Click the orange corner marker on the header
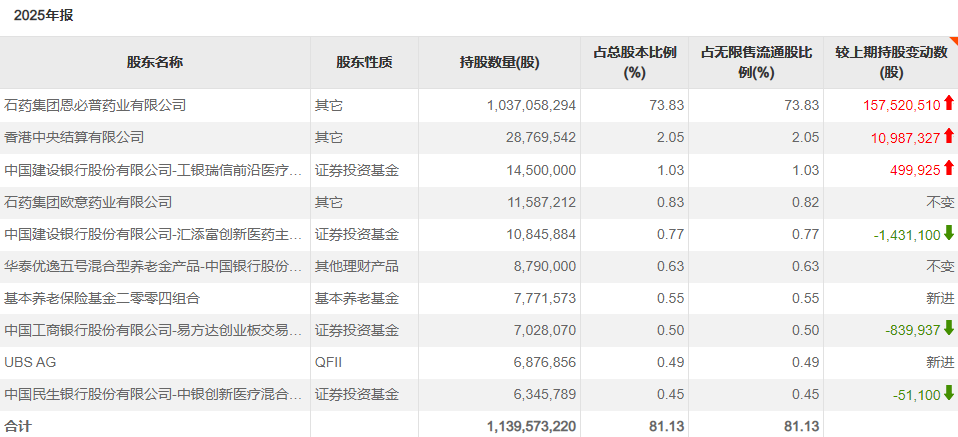Image resolution: width=958 pixels, height=437 pixels. point(954,40)
